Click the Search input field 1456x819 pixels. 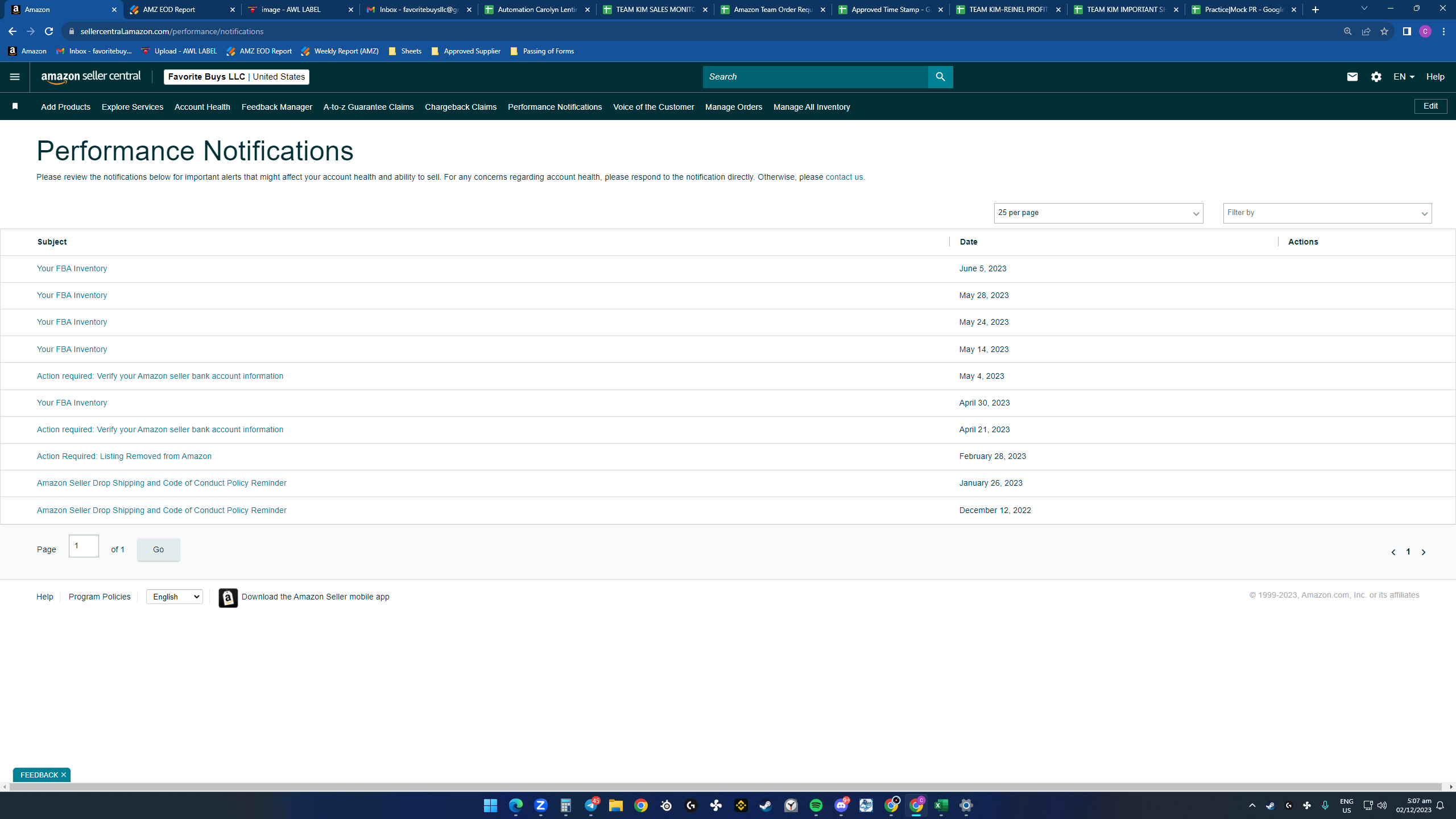tap(815, 77)
